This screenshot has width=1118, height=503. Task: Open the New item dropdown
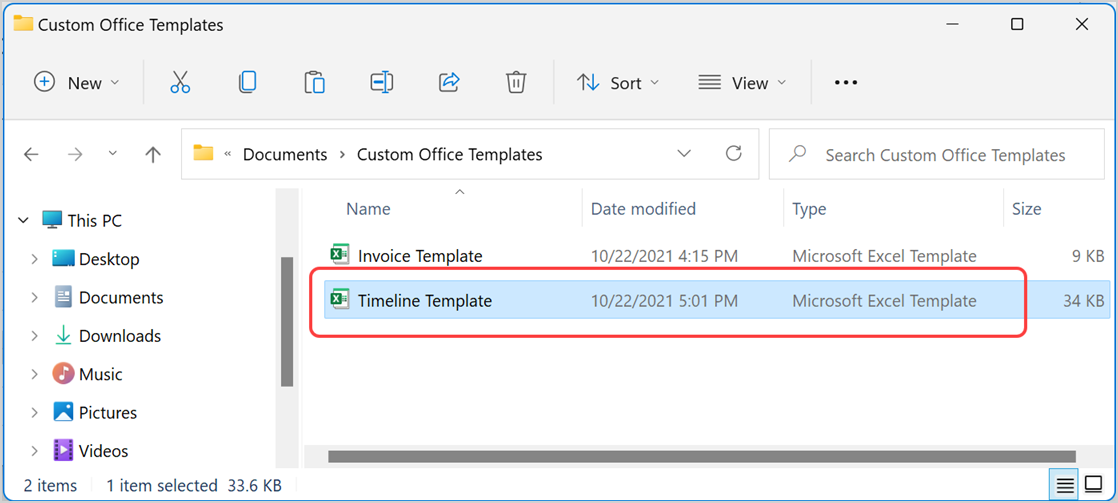pyautogui.click(x=77, y=83)
